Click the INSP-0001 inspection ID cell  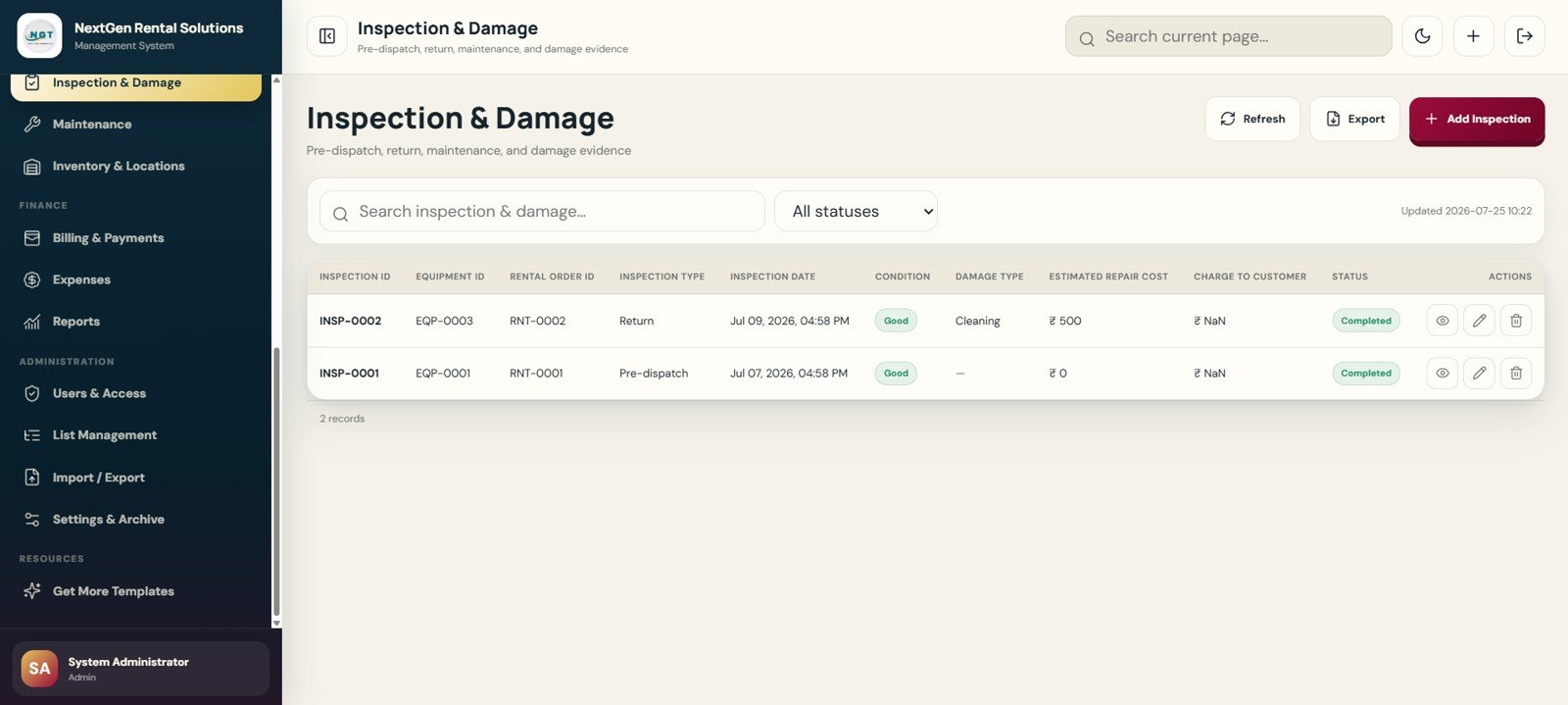click(349, 373)
